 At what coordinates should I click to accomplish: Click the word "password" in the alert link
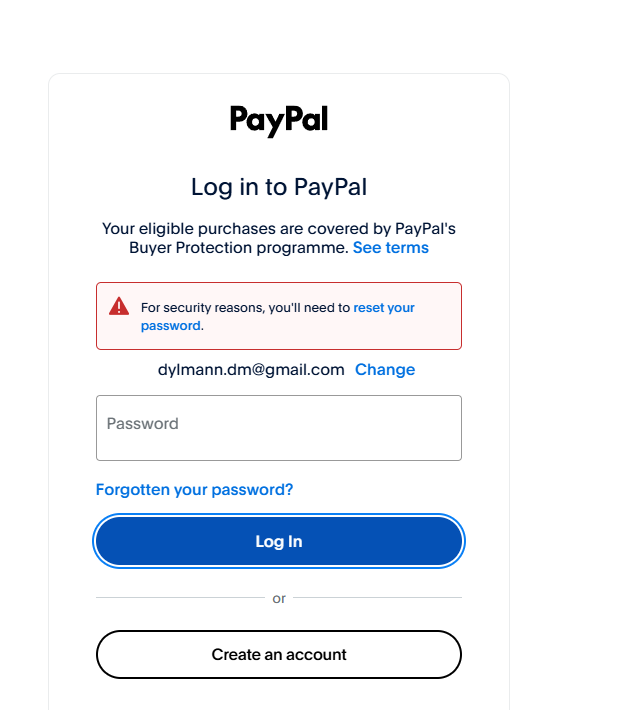171,326
